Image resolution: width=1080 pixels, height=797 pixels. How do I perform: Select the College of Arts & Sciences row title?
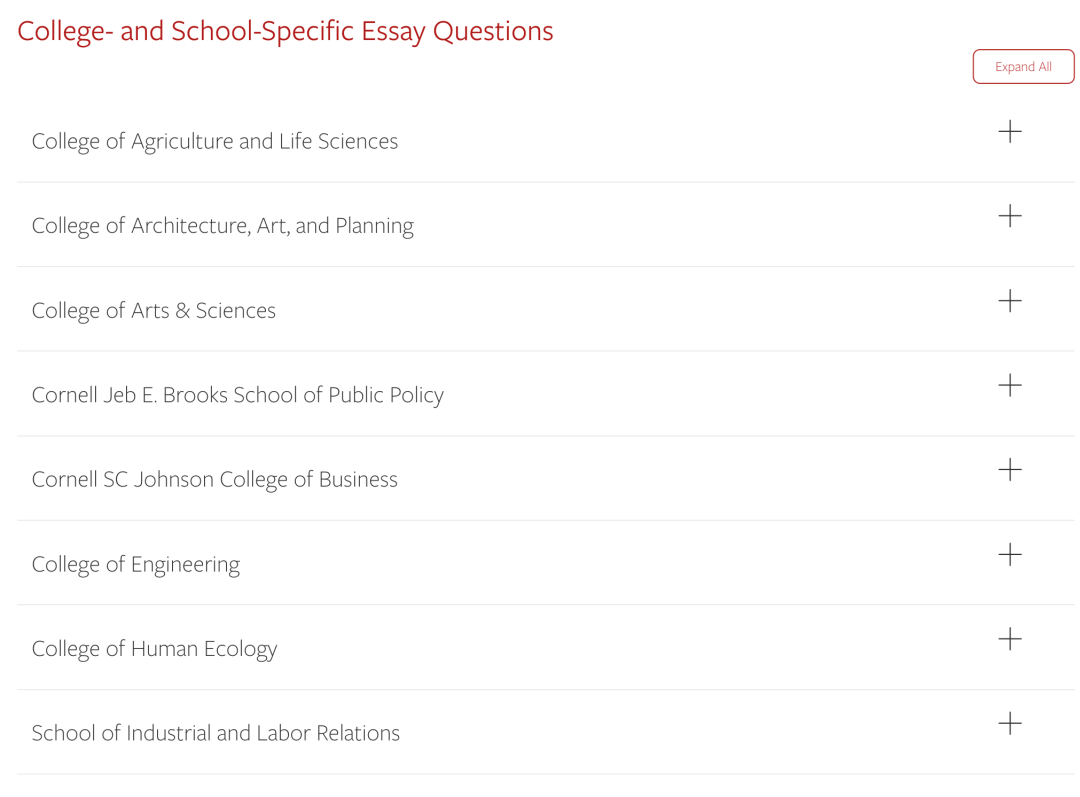pos(153,311)
